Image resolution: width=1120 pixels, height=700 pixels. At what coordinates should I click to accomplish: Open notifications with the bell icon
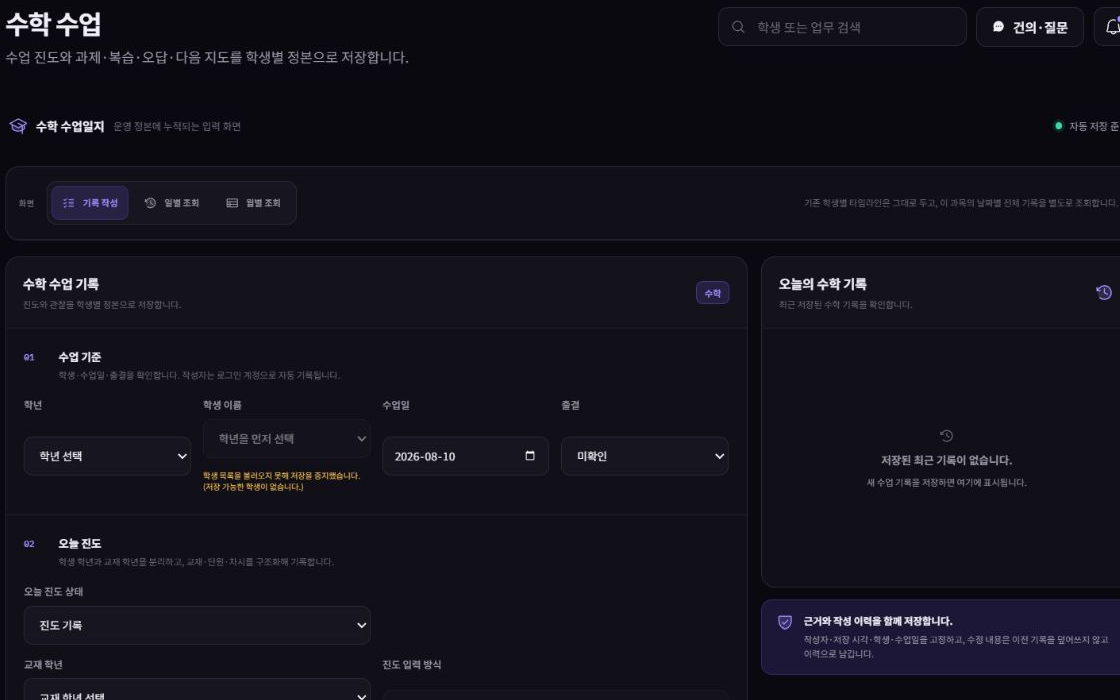pyautogui.click(x=1111, y=27)
